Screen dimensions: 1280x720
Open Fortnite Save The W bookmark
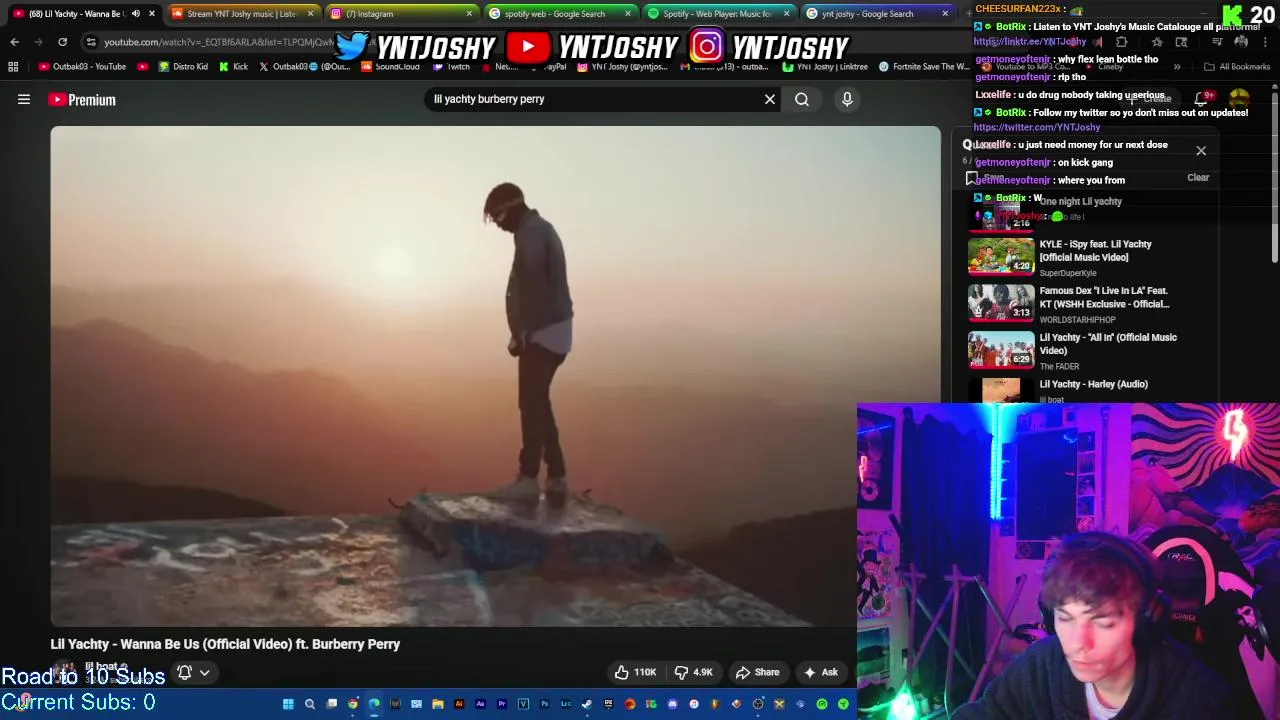(x=923, y=67)
